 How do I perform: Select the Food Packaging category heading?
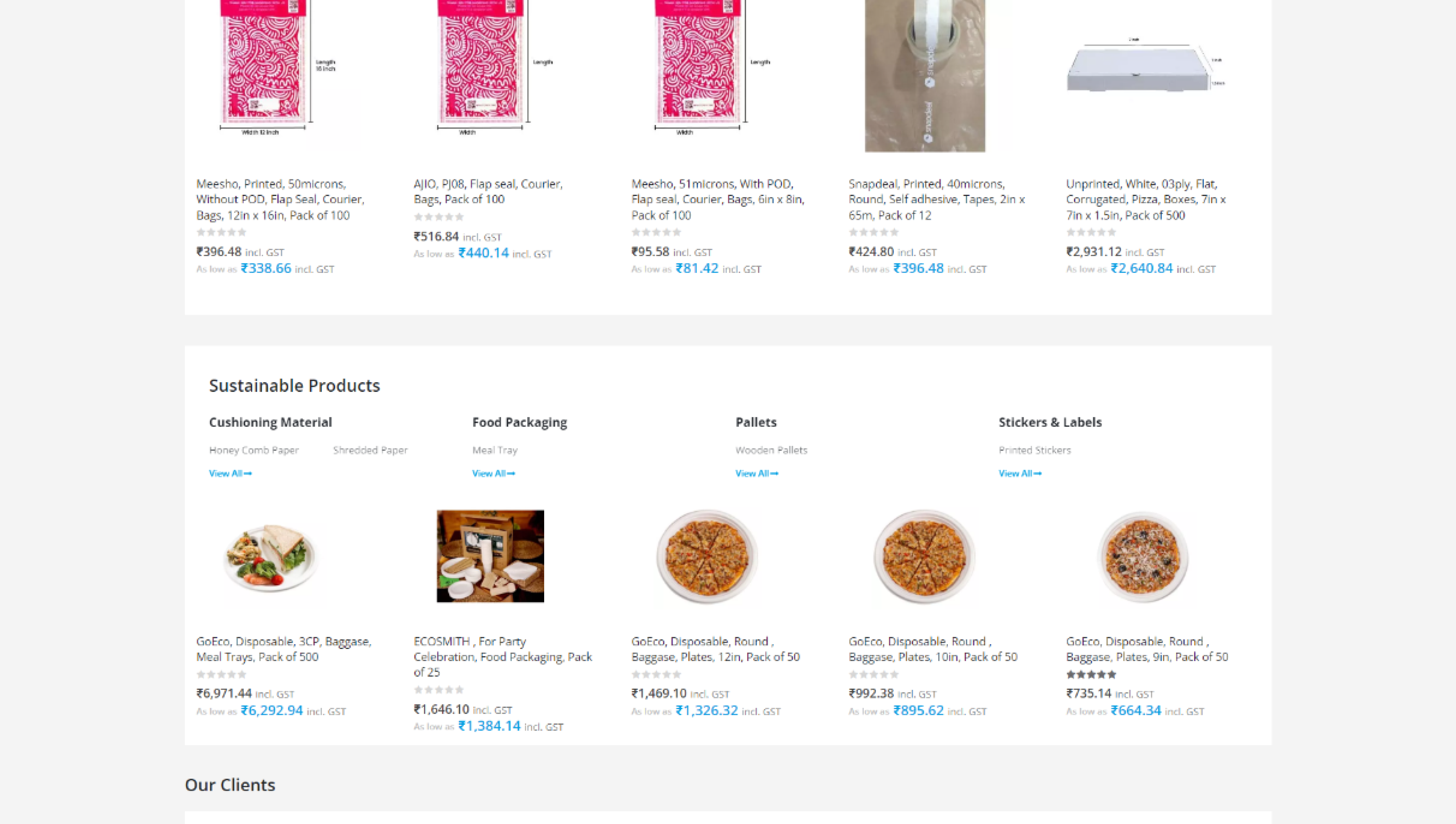[x=519, y=422]
